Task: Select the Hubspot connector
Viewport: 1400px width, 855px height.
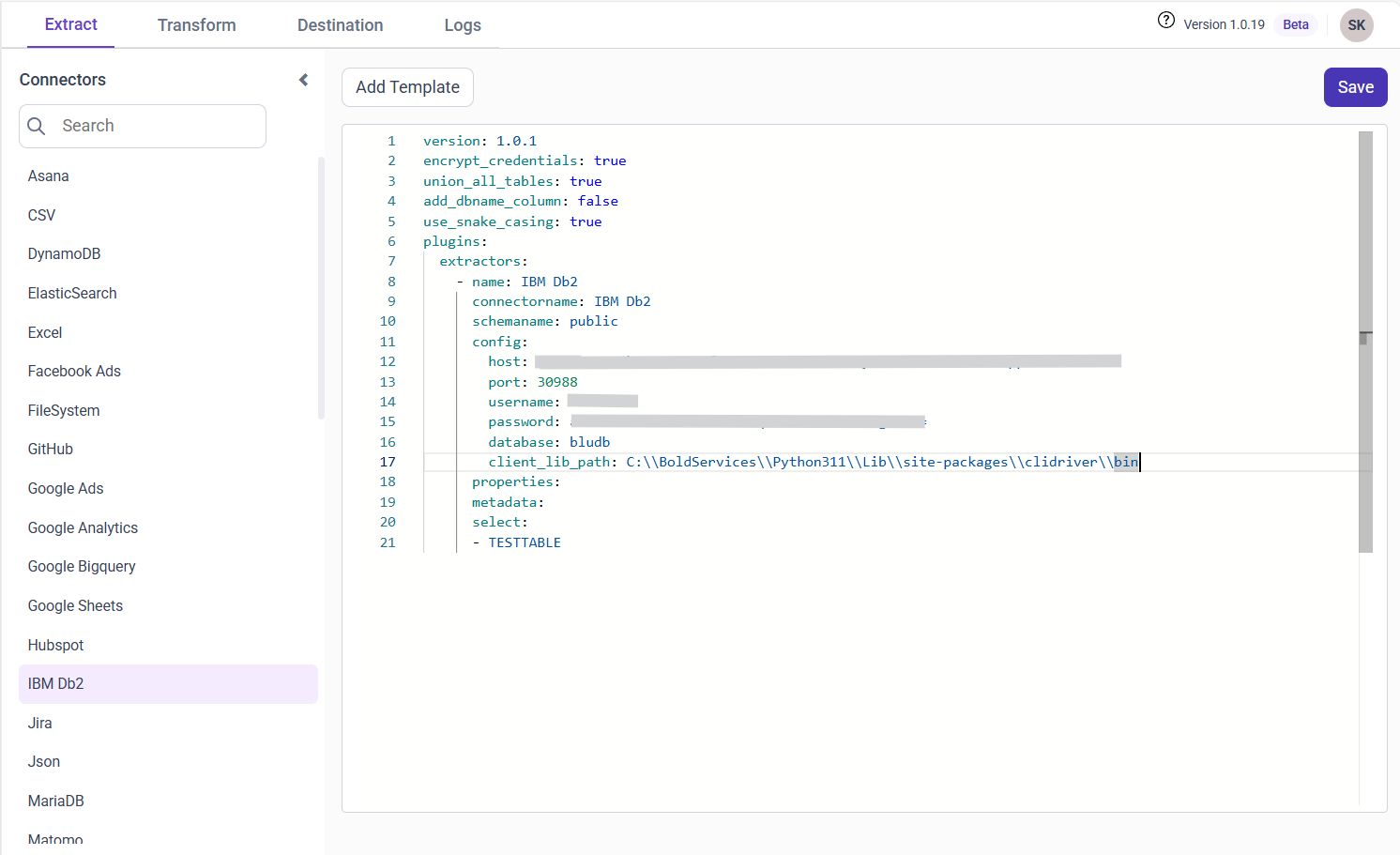Action: click(x=53, y=645)
